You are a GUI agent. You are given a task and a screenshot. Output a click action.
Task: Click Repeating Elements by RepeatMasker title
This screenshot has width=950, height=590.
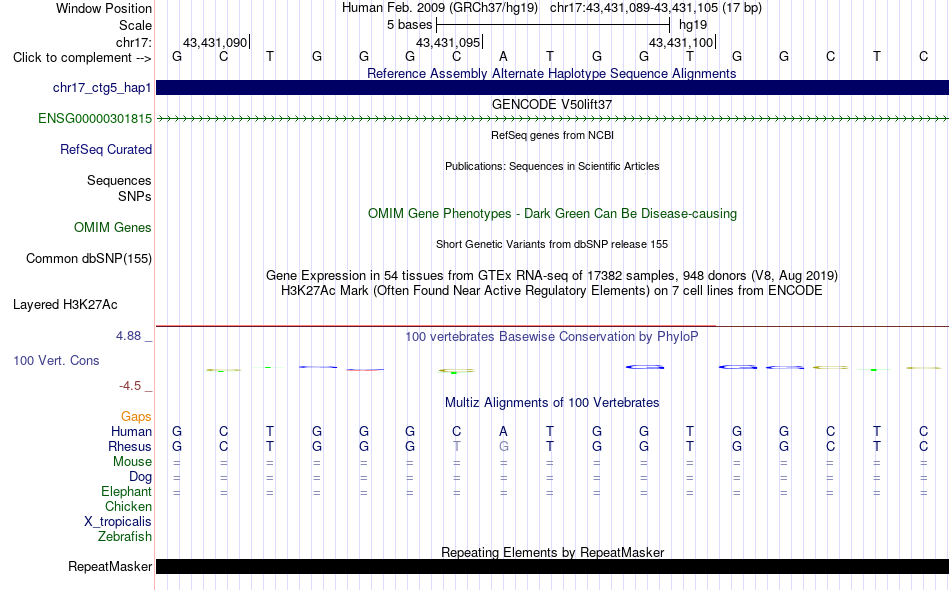pyautogui.click(x=552, y=552)
